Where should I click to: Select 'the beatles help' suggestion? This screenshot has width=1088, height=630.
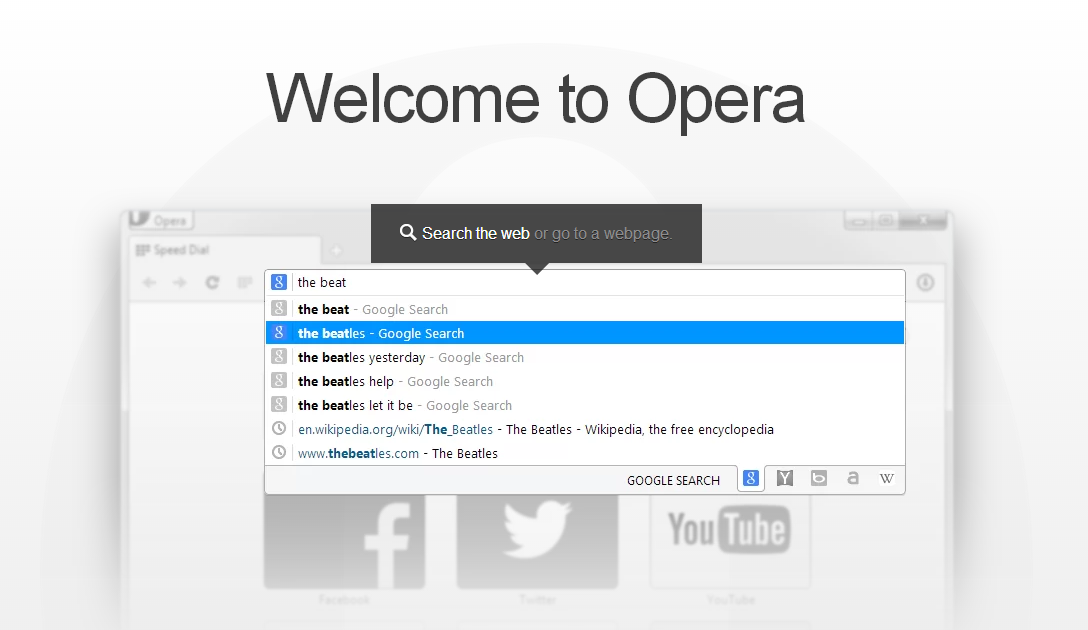click(585, 382)
